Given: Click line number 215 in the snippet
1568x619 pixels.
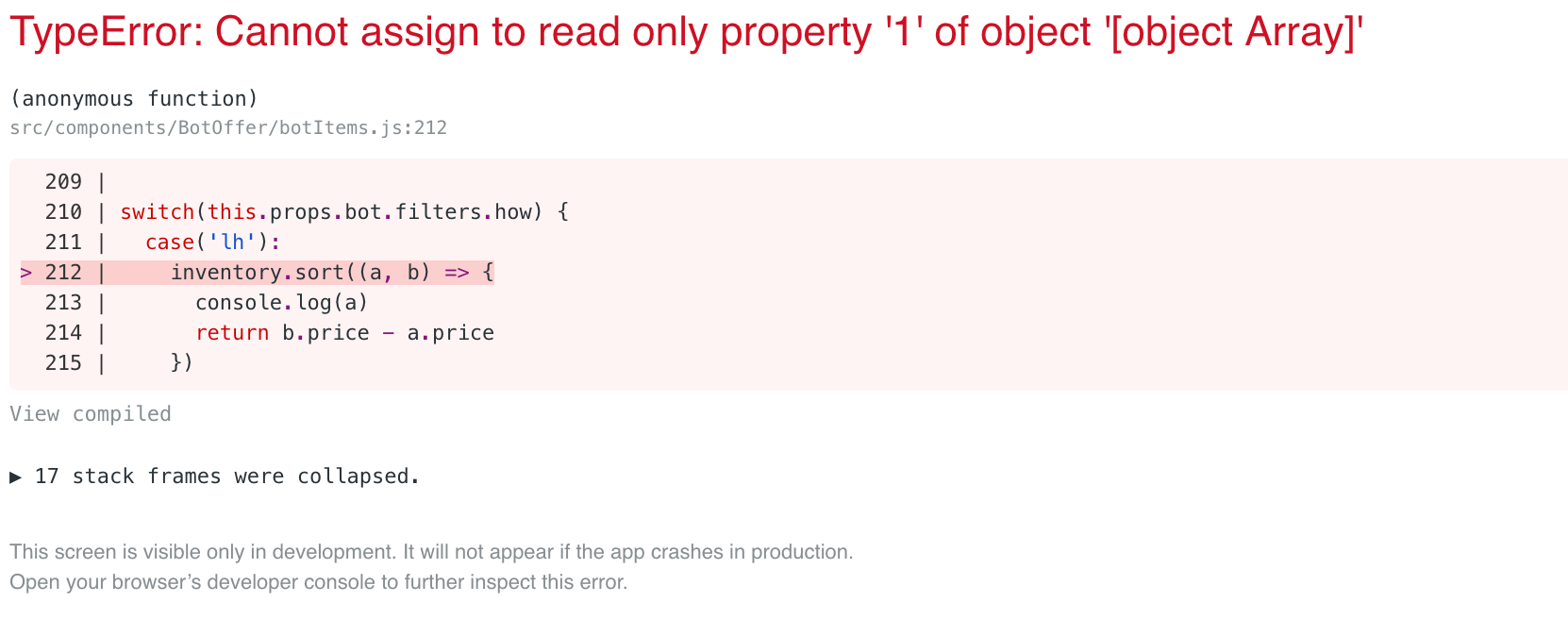Looking at the screenshot, I should tap(63, 363).
